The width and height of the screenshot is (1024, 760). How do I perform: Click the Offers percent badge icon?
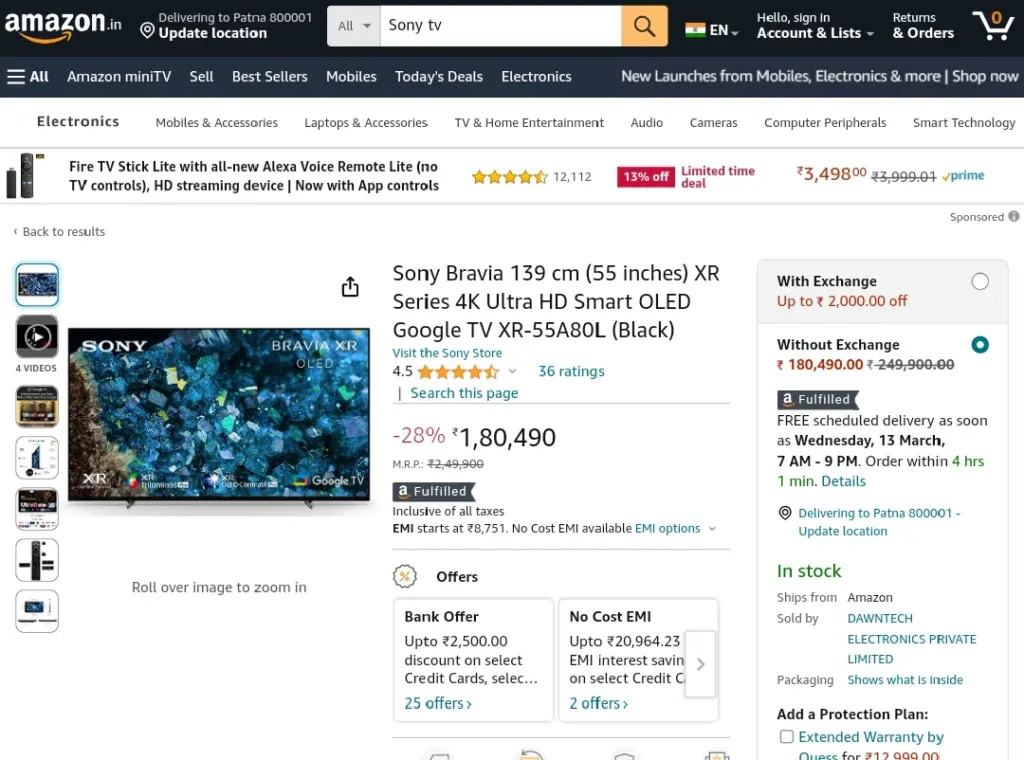pos(405,576)
